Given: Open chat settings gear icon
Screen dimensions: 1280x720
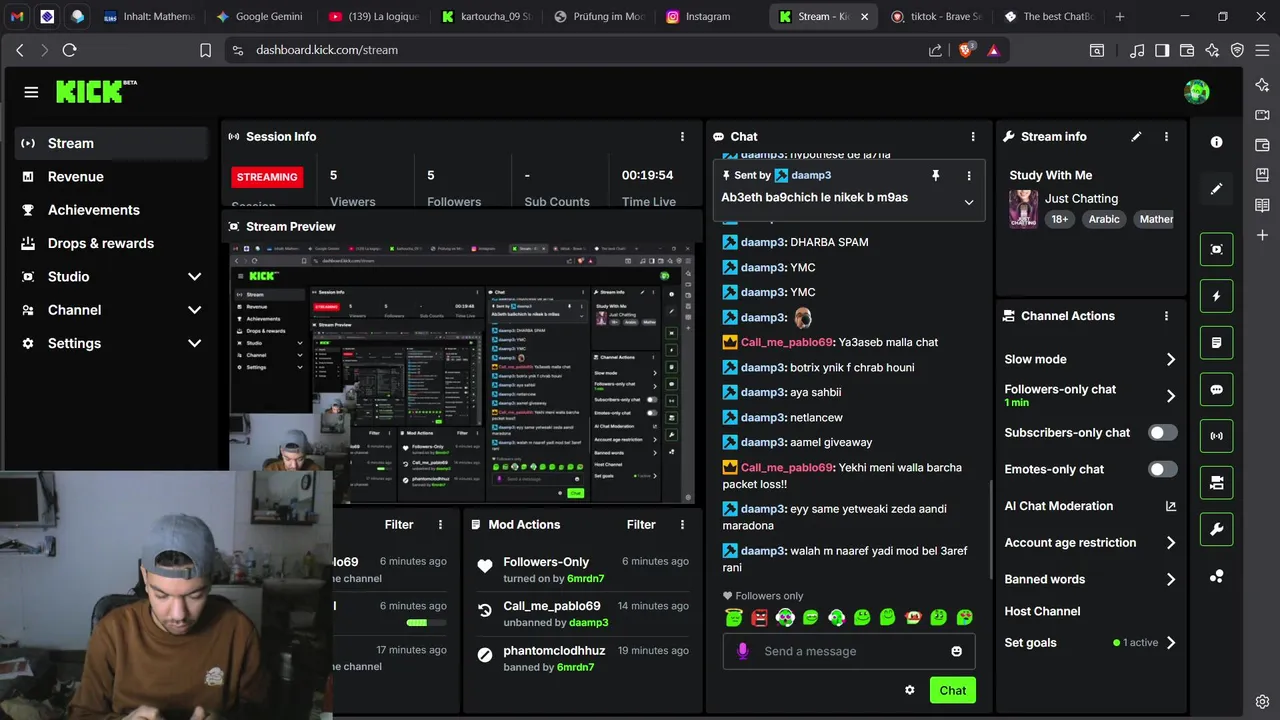Looking at the screenshot, I should pyautogui.click(x=909, y=690).
